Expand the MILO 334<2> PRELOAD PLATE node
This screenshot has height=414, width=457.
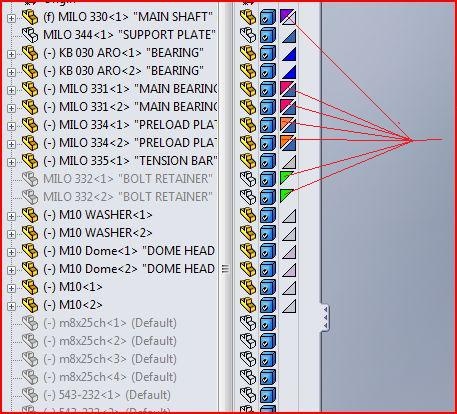coord(11,144)
